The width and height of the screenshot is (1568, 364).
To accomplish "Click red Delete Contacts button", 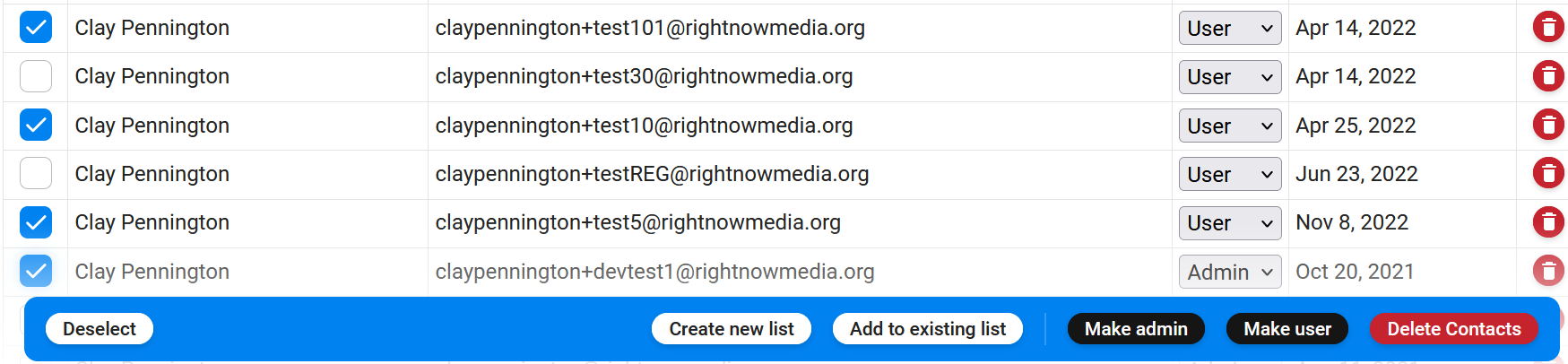I will point(1454,329).
